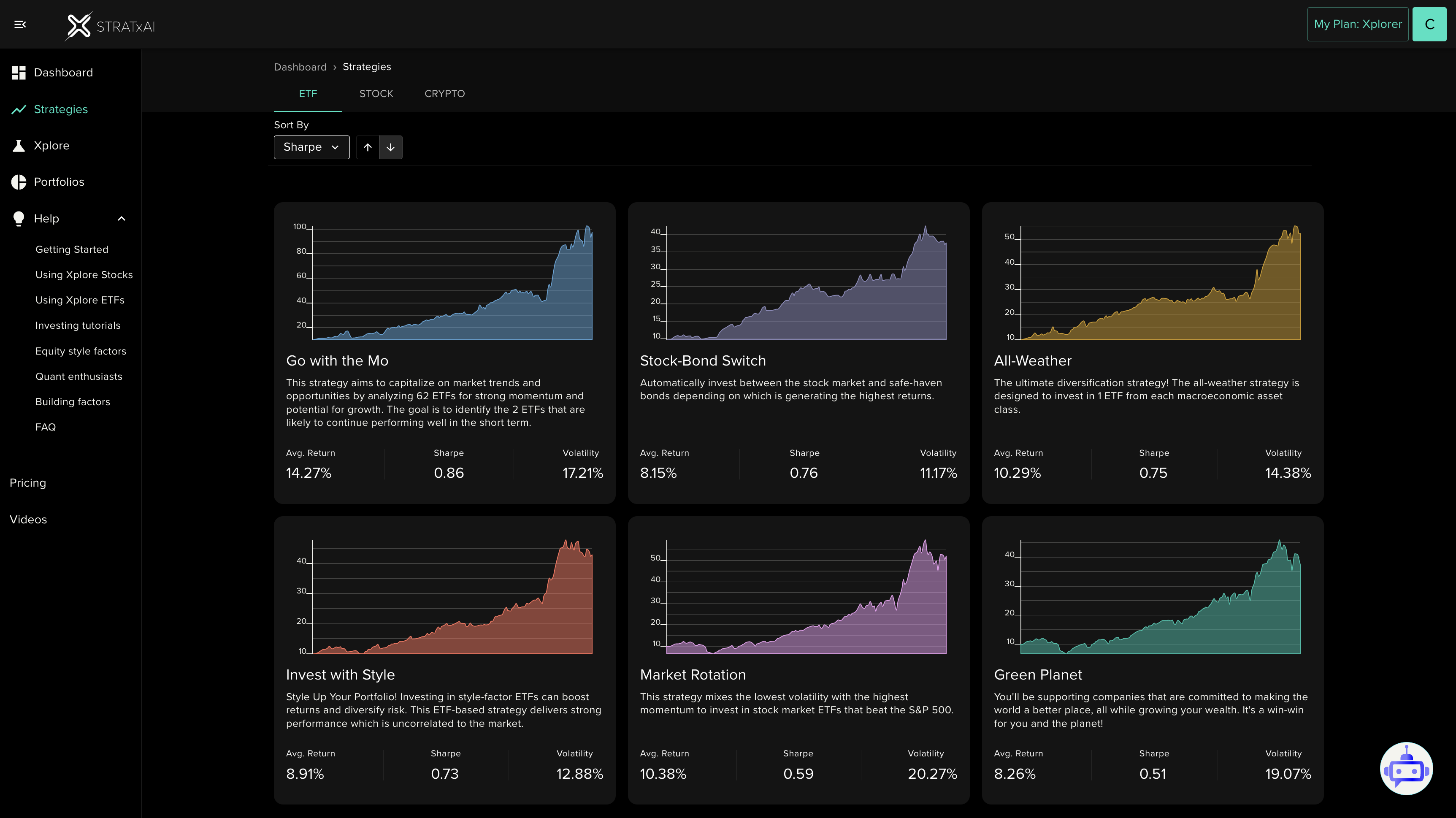The width and height of the screenshot is (1456, 818).
Task: Sort ascending with up arrow
Action: point(368,148)
